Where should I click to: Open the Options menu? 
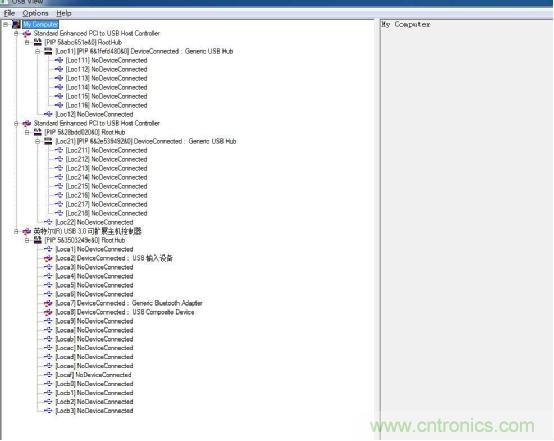click(35, 13)
